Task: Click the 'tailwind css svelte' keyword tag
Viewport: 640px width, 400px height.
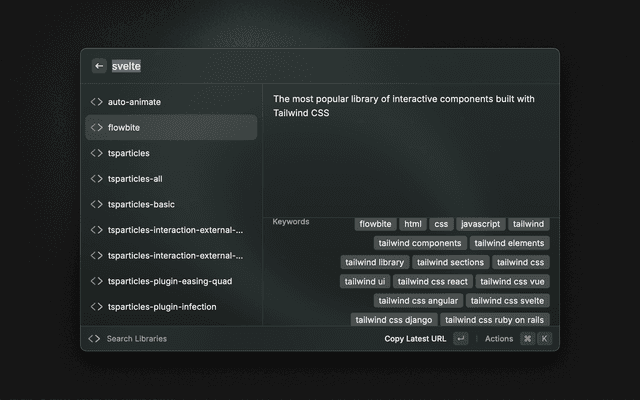Action: click(x=507, y=300)
